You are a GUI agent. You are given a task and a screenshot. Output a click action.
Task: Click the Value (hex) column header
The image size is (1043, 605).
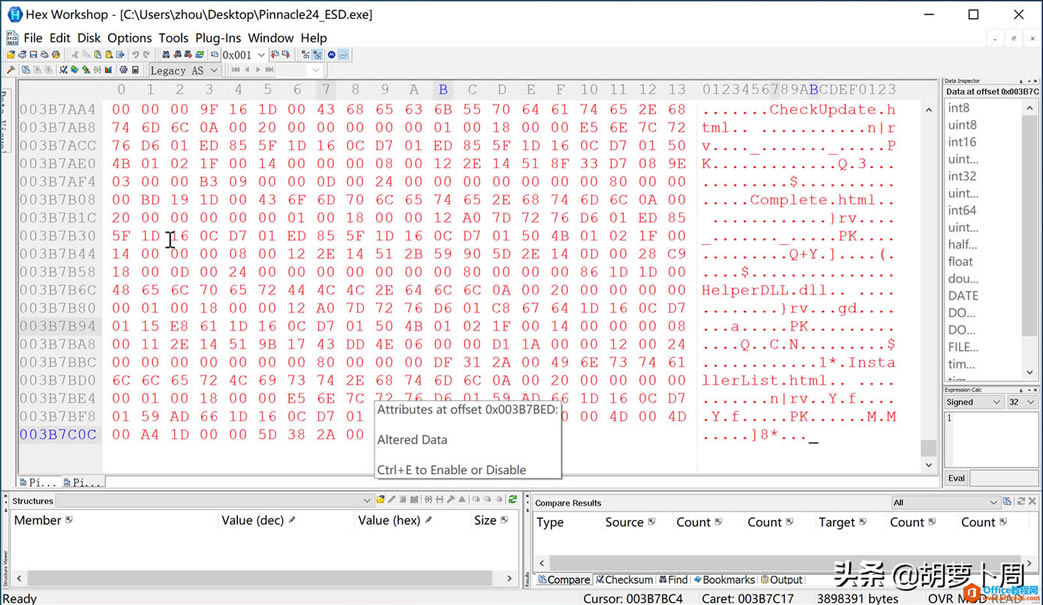pos(394,521)
